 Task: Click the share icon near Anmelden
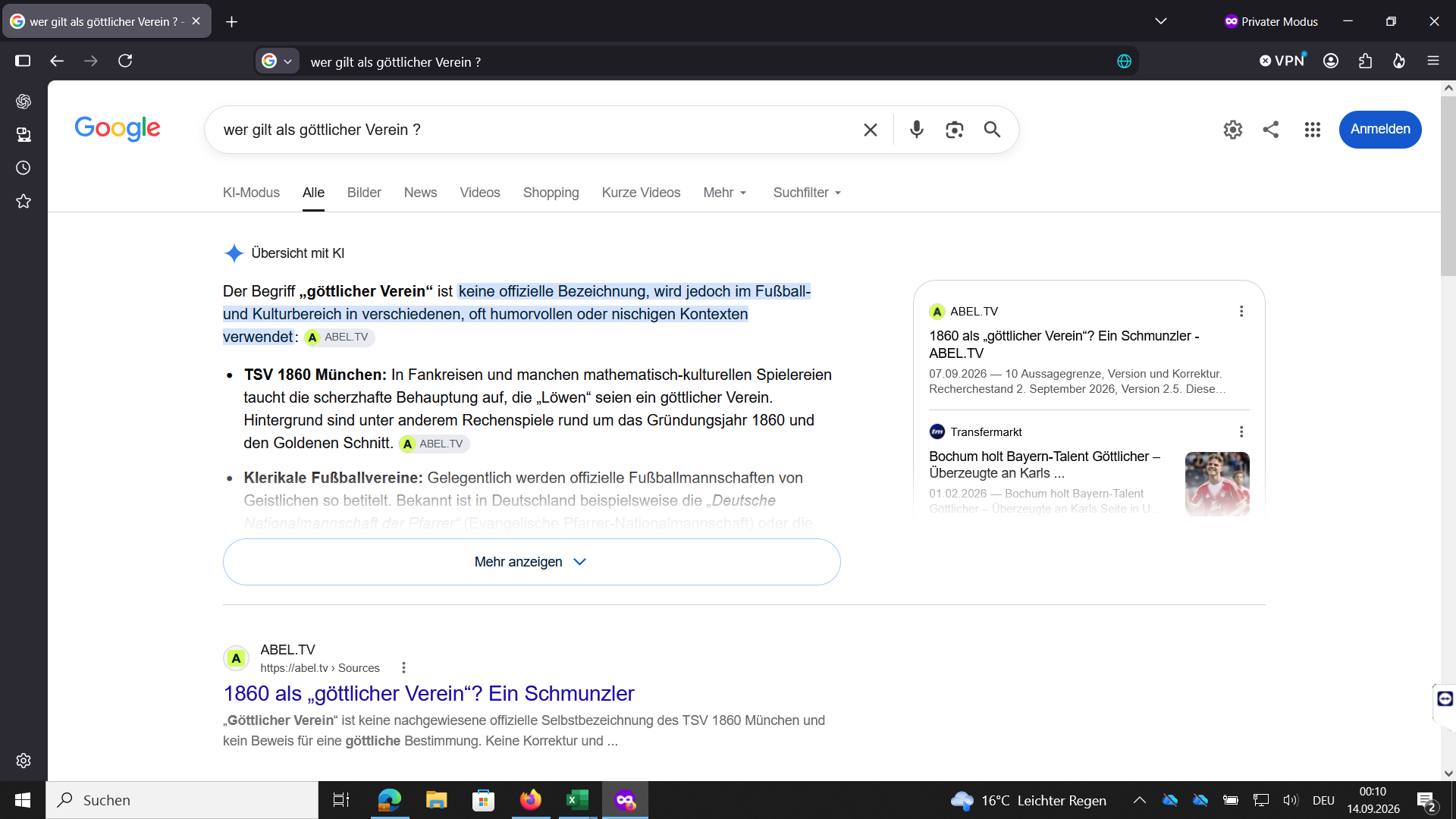[1271, 130]
